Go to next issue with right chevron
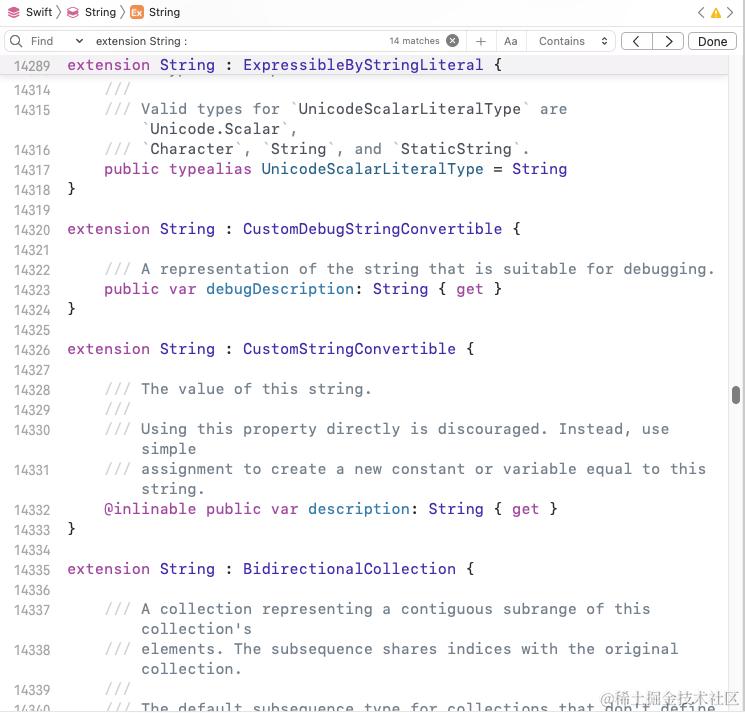 (x=730, y=12)
